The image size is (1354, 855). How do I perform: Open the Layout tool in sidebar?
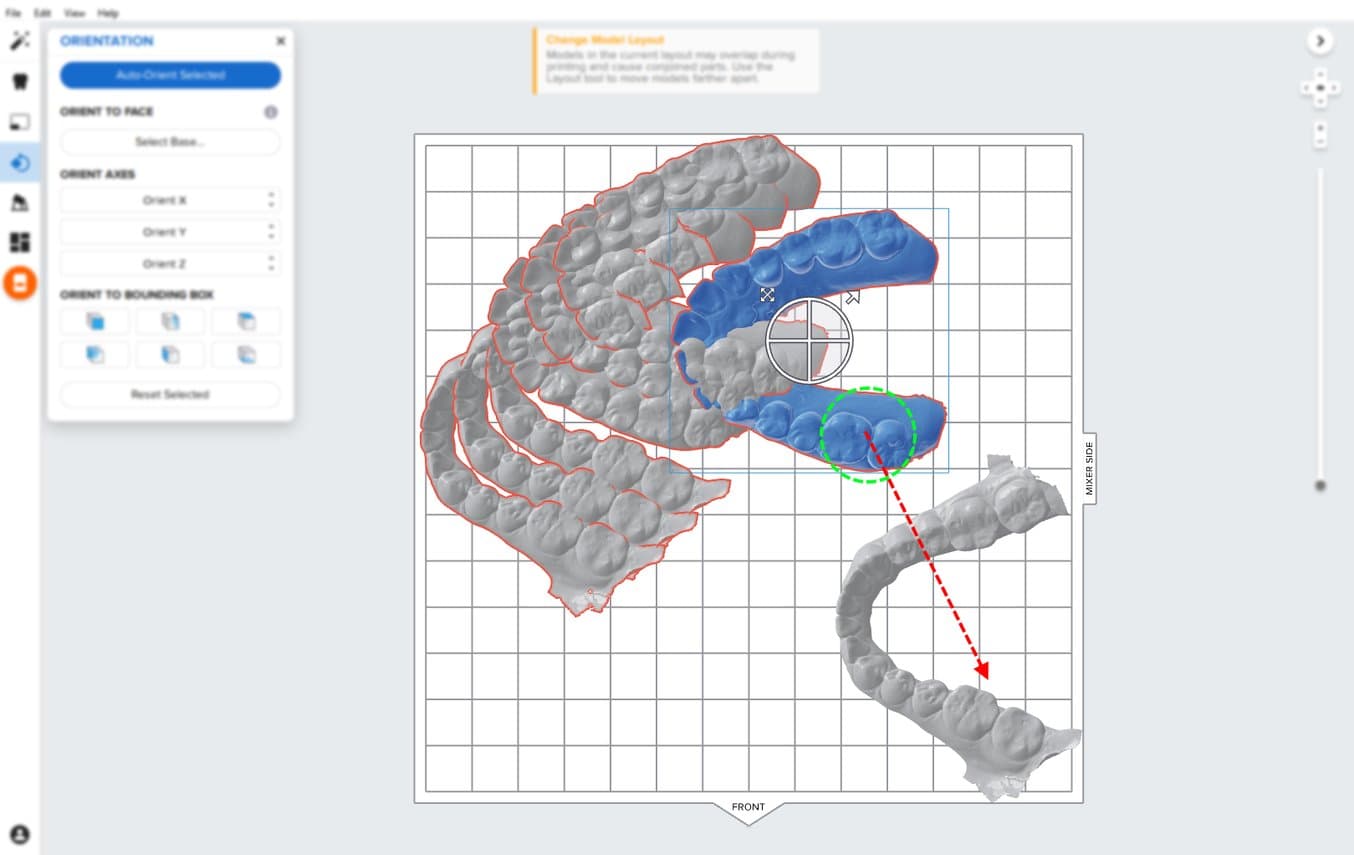(x=20, y=242)
